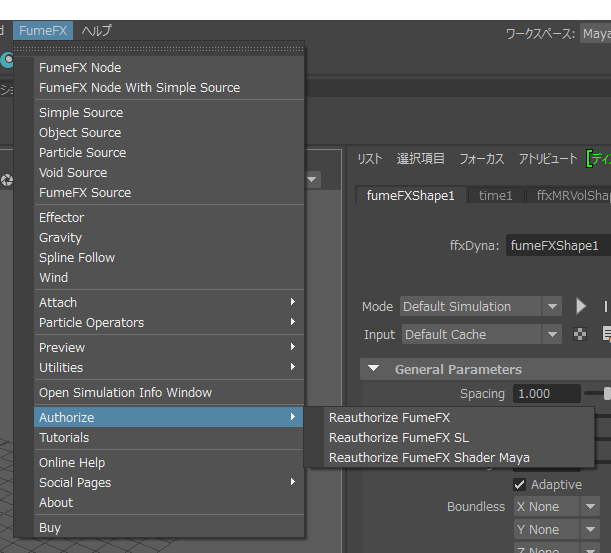Toggle the Adaptive checkbox
The height and width of the screenshot is (553, 611).
[x=519, y=484]
